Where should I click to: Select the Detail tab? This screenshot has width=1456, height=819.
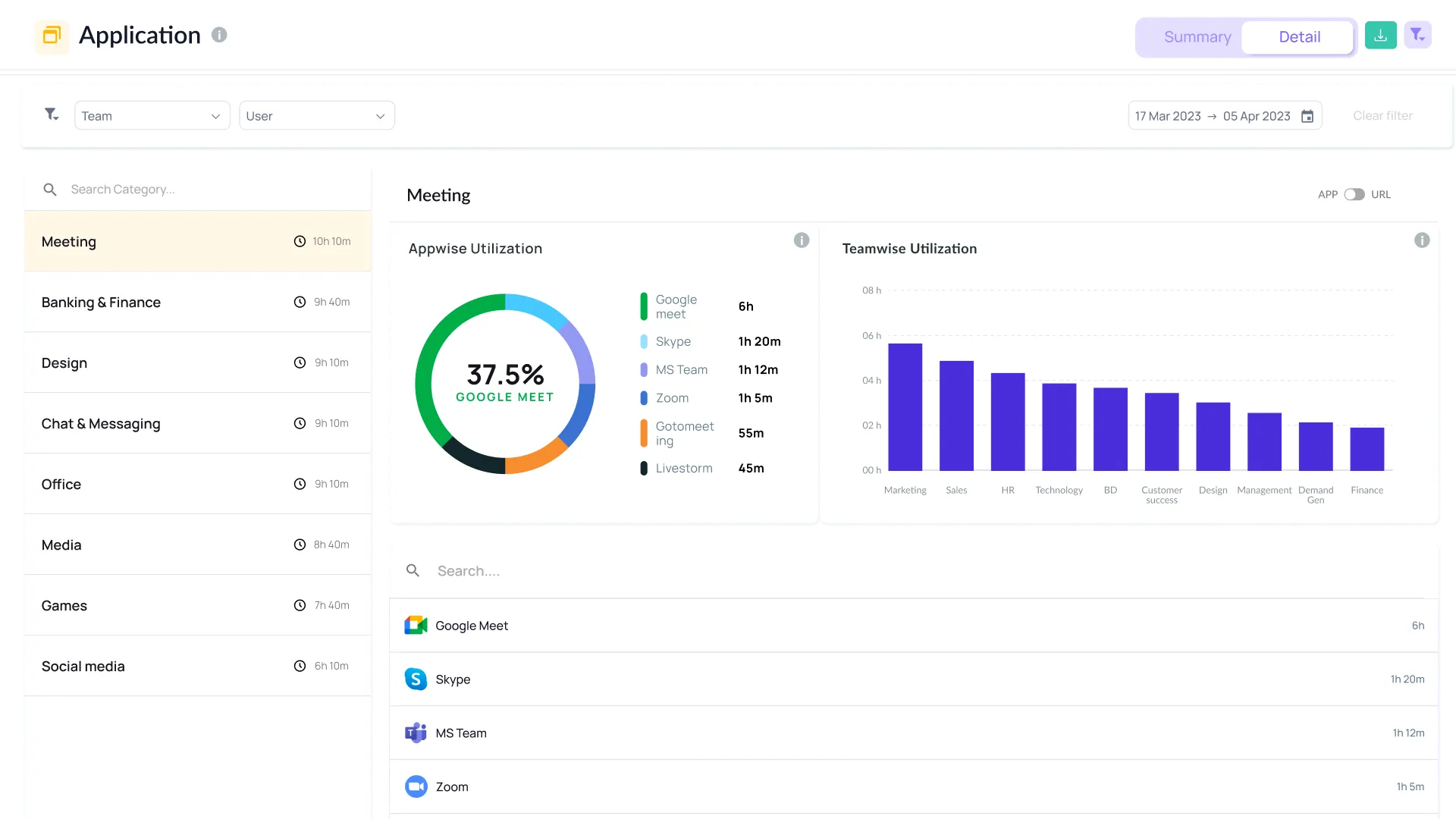pos(1299,36)
